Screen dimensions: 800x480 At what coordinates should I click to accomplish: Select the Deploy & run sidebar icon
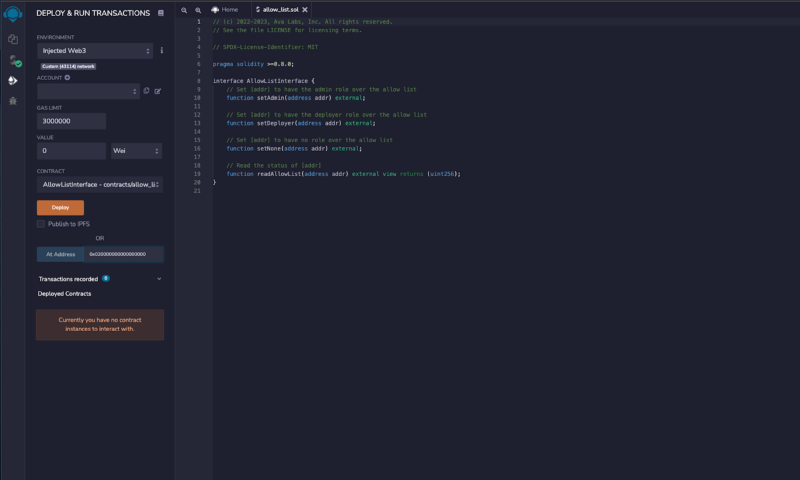tap(13, 81)
